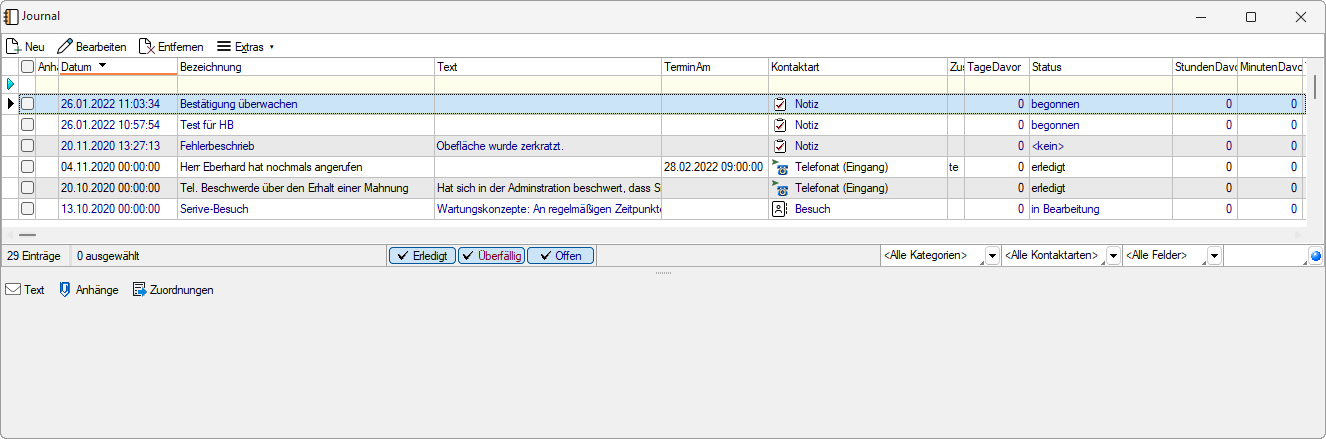Select all entries via header checkbox
The image size is (1326, 439).
click(x=28, y=67)
